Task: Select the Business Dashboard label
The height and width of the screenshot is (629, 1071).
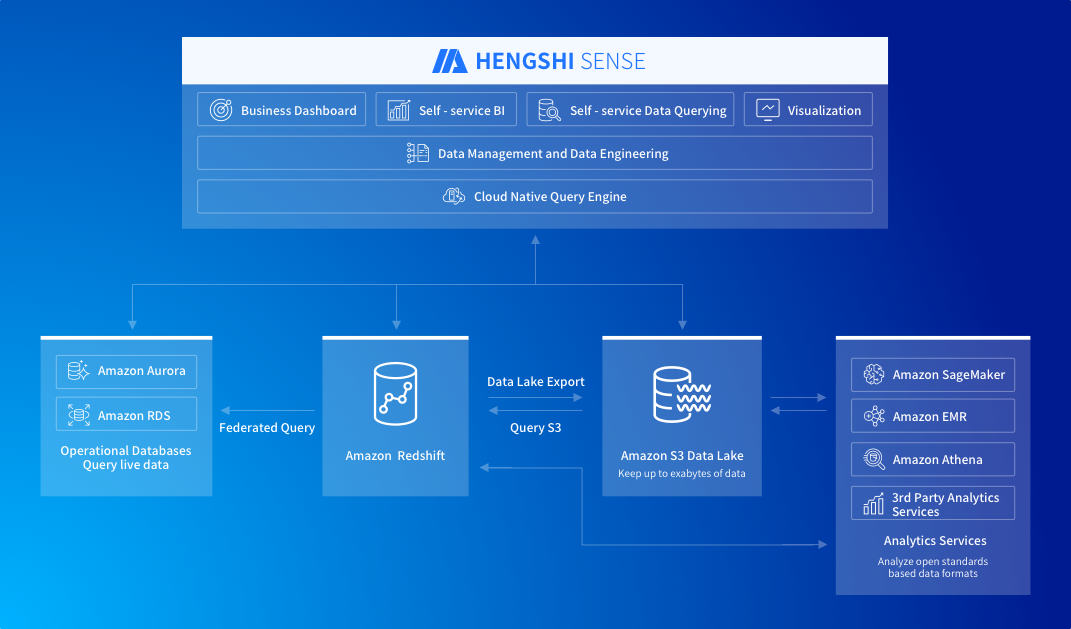Action: 298,111
